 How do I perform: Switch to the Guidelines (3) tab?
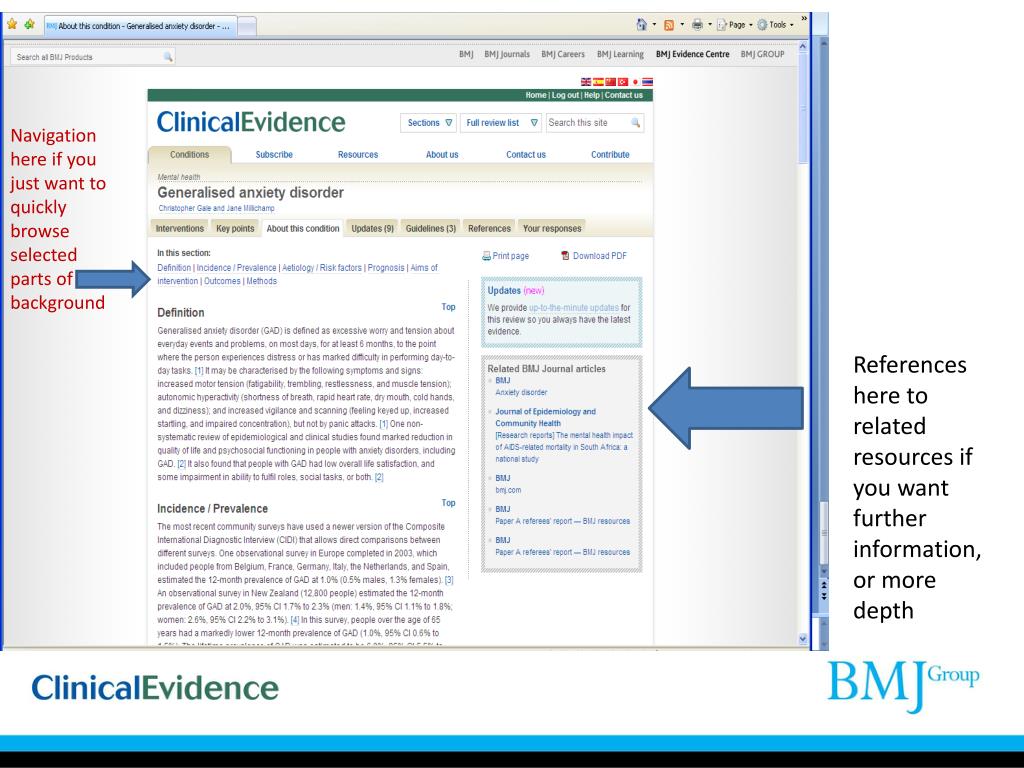[x=430, y=229]
